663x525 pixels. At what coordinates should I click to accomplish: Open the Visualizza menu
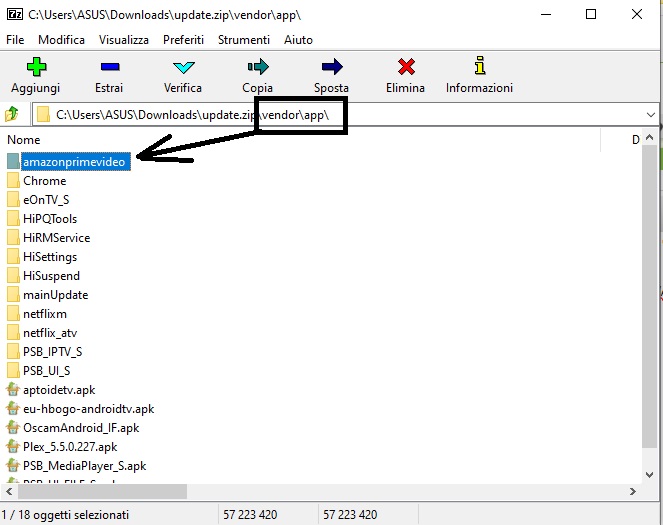(124, 40)
